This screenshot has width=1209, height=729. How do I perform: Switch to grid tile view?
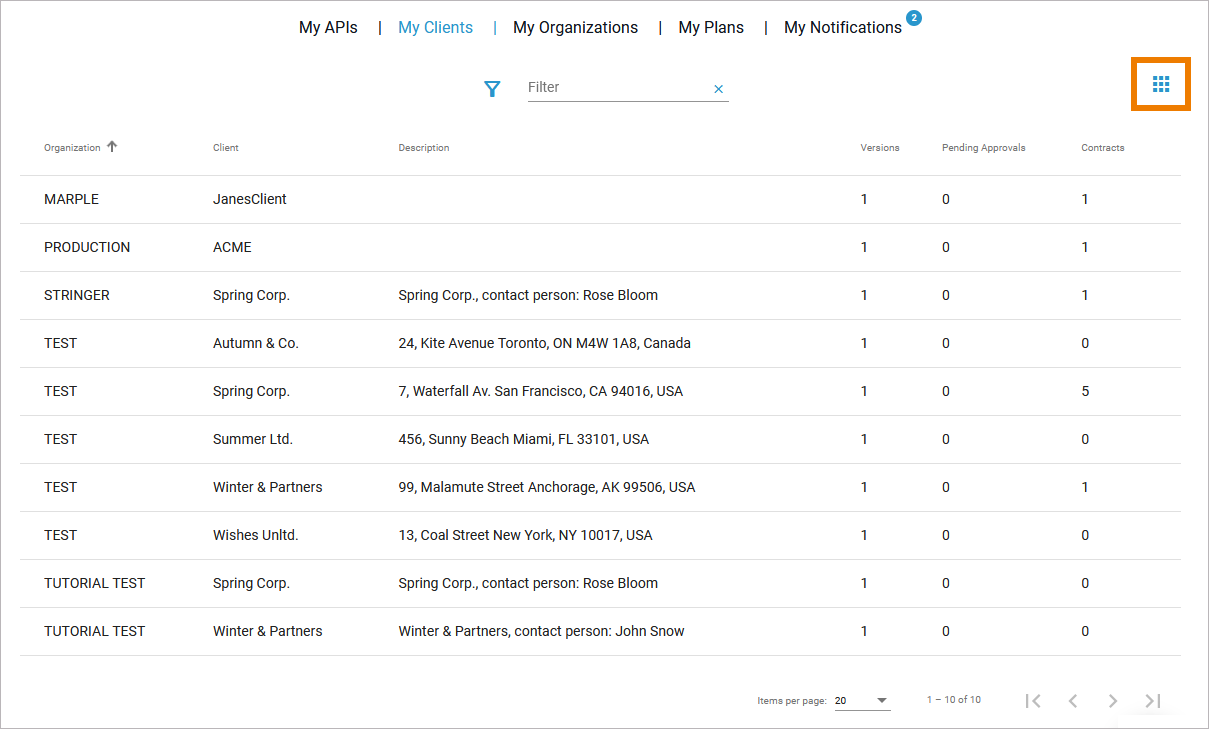click(x=1160, y=84)
